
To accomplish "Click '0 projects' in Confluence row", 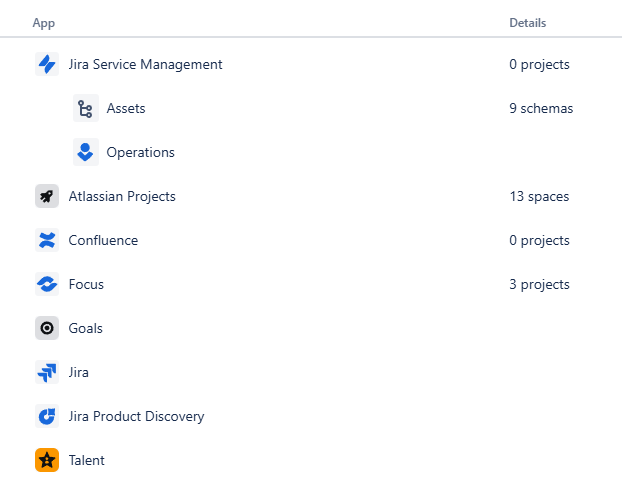I will (539, 240).
